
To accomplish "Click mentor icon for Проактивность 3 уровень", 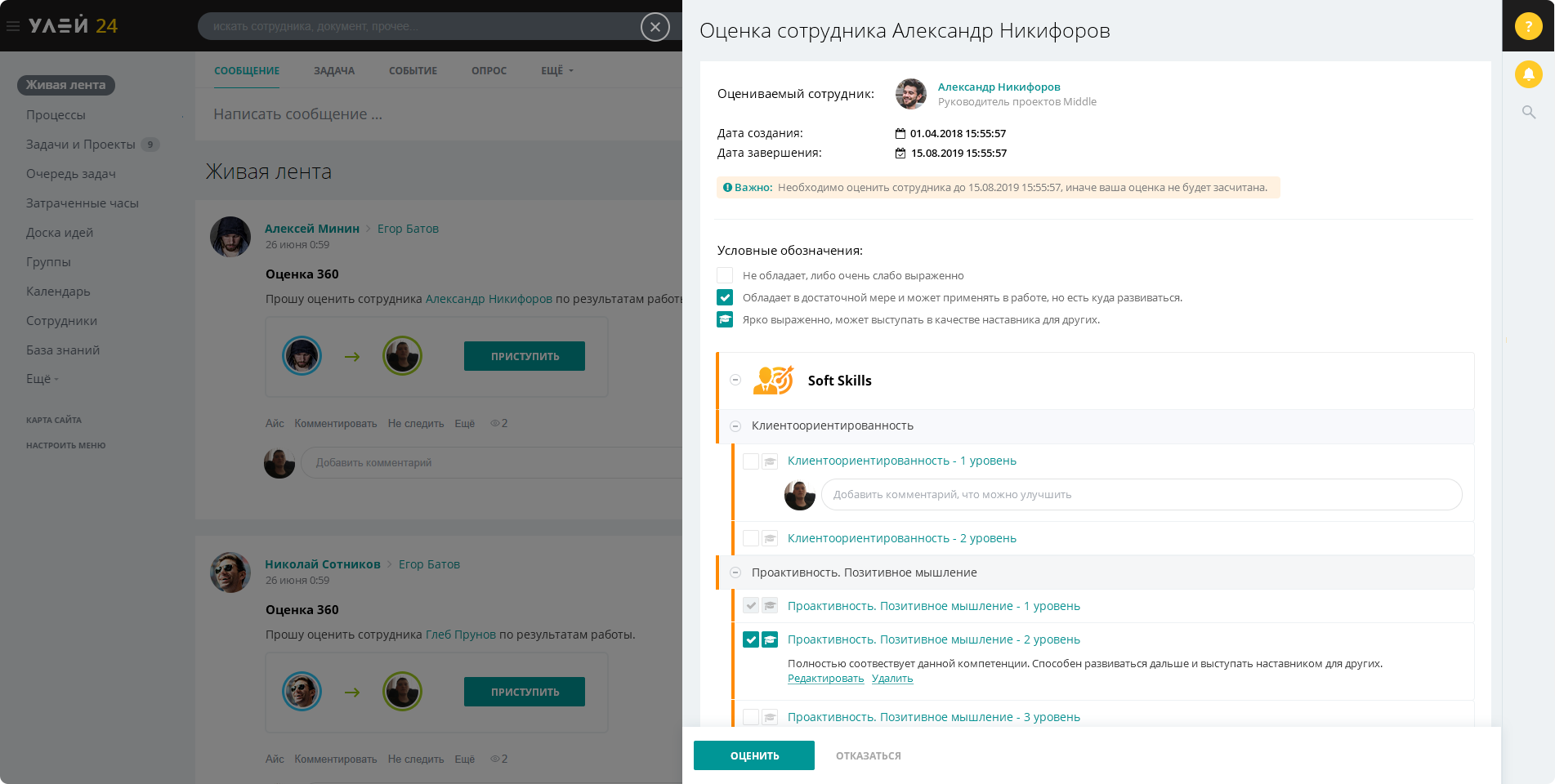I will pyautogui.click(x=770, y=717).
